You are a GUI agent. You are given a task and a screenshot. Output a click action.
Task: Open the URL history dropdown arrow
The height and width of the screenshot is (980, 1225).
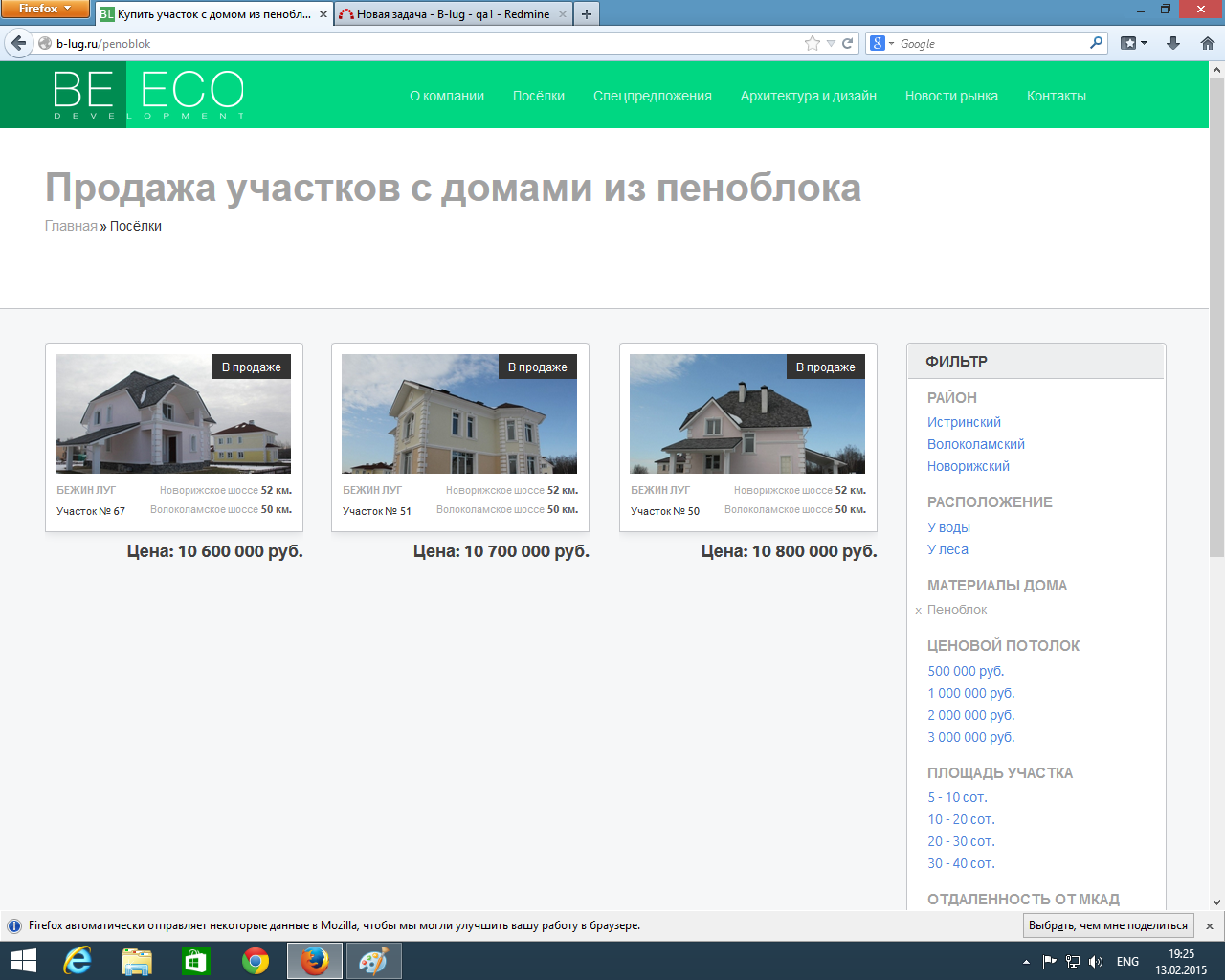pos(831,43)
